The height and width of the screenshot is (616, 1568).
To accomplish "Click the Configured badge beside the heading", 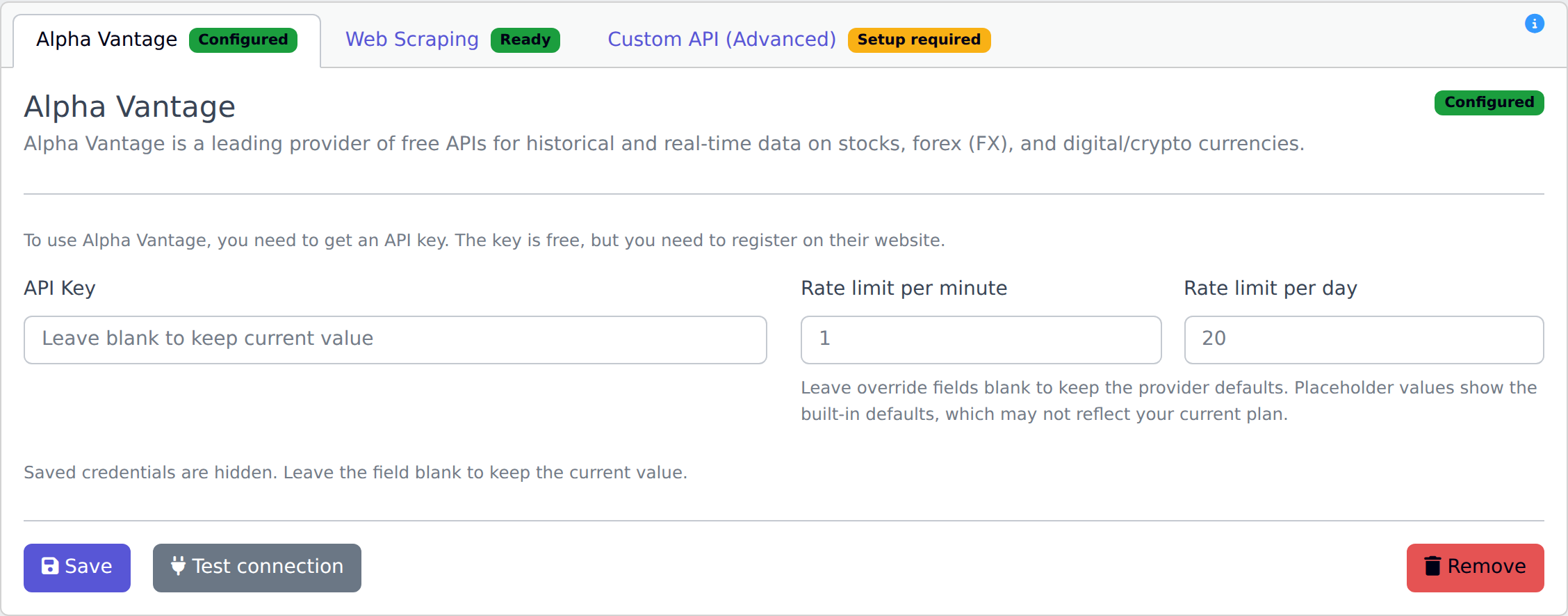I will (x=1489, y=102).
